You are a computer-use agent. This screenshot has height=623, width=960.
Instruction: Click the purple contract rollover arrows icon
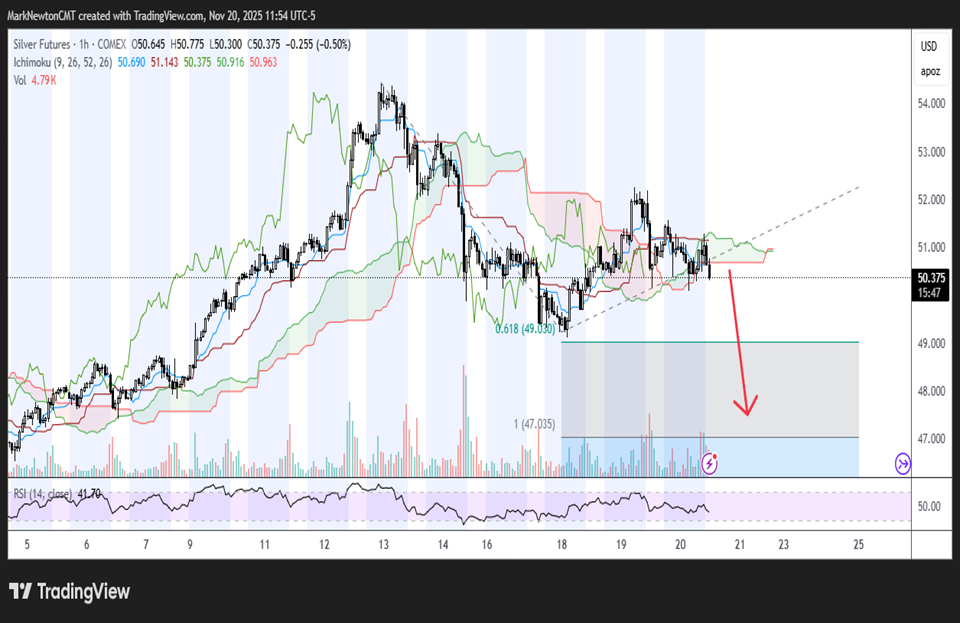click(902, 462)
